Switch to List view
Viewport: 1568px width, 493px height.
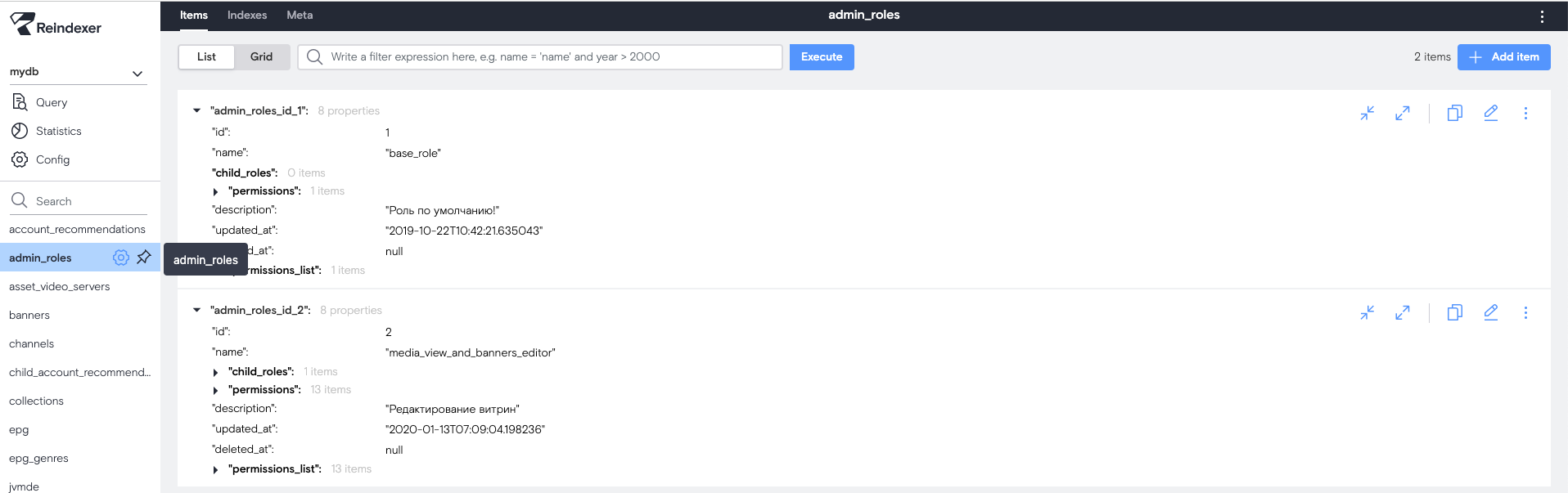[206, 56]
